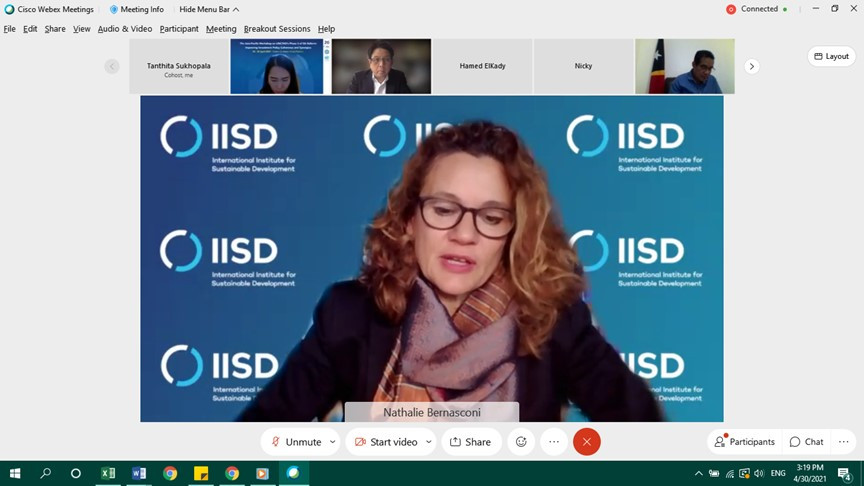Open the volume speaker tray icon

[x=759, y=473]
